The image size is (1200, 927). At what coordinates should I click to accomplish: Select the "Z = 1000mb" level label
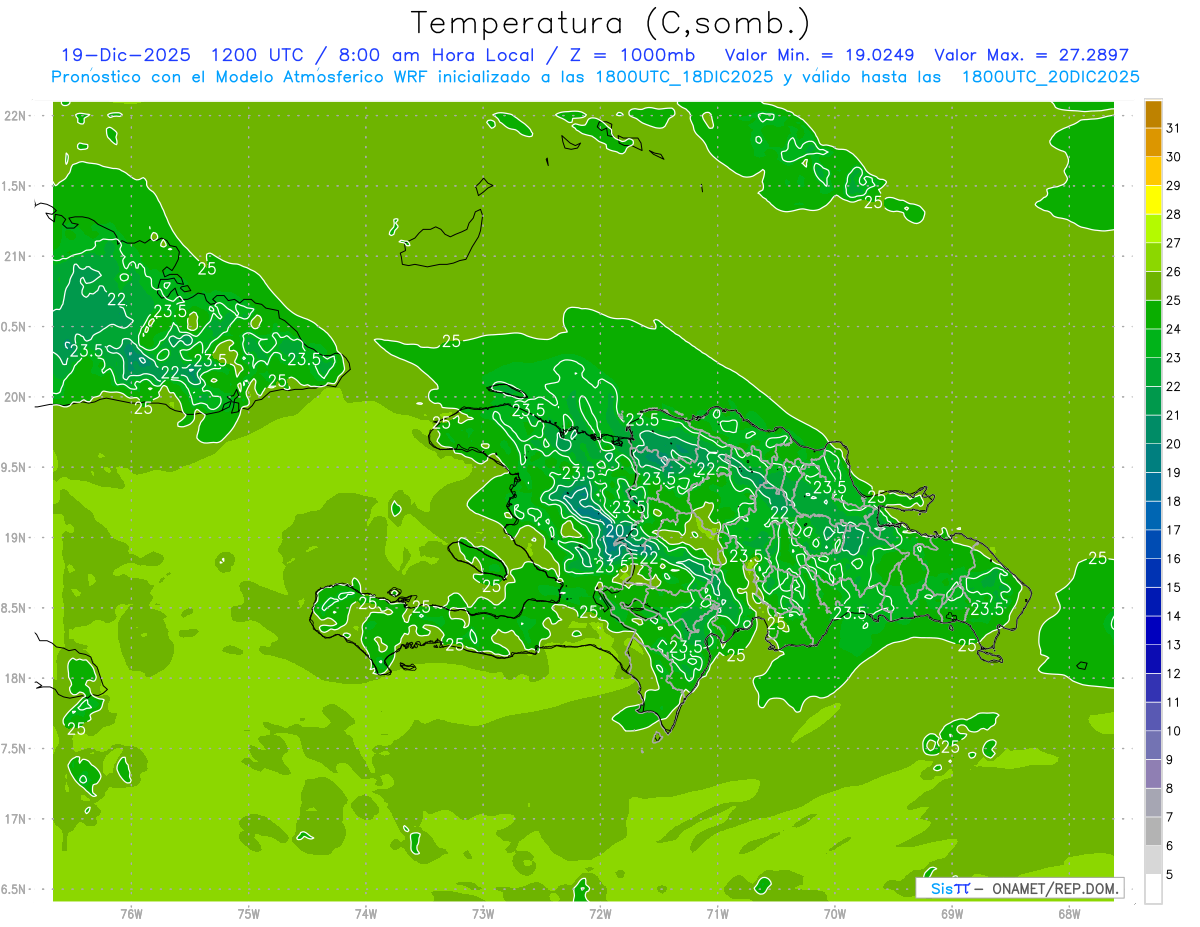click(x=632, y=55)
